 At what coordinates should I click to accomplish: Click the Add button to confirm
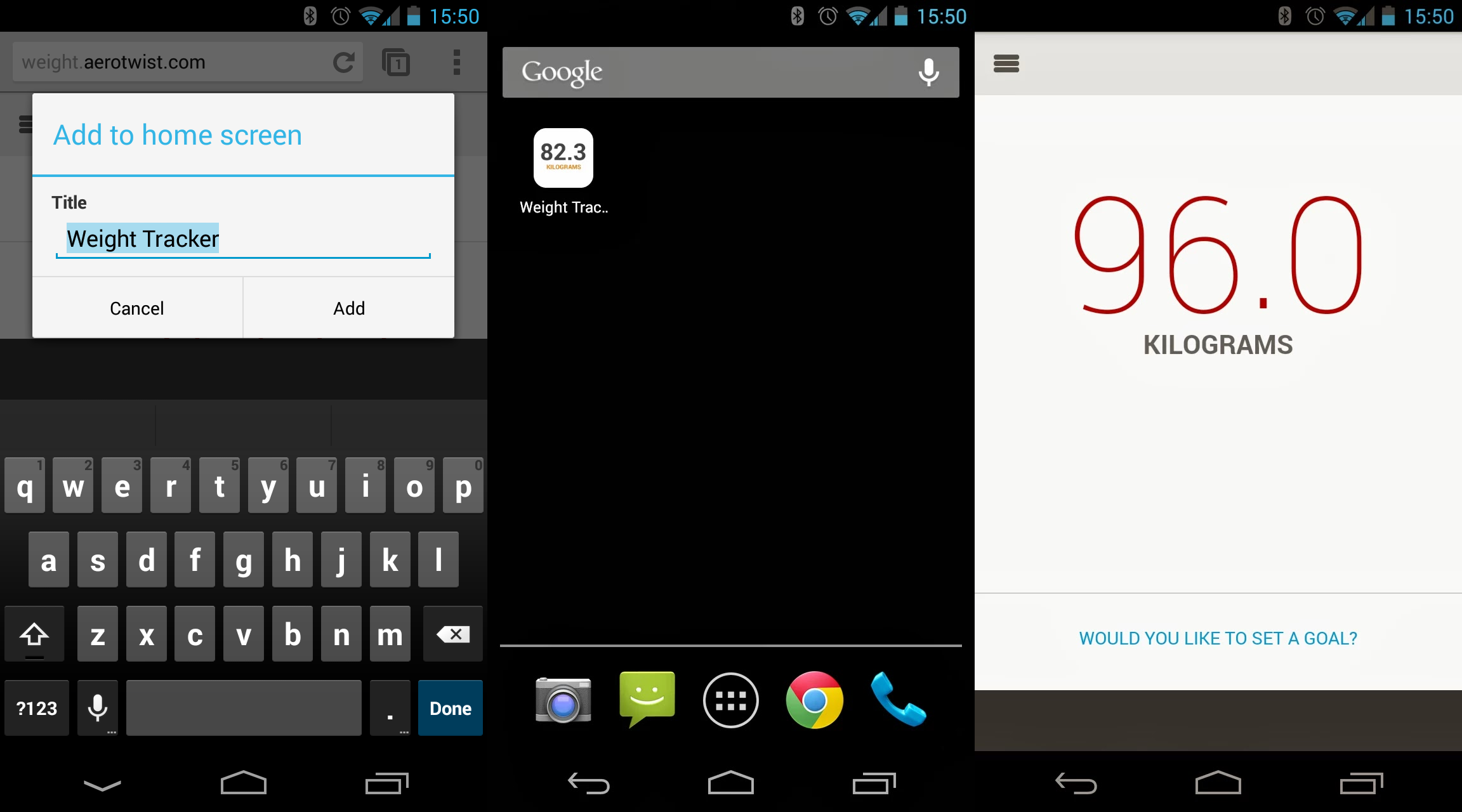[x=349, y=308]
